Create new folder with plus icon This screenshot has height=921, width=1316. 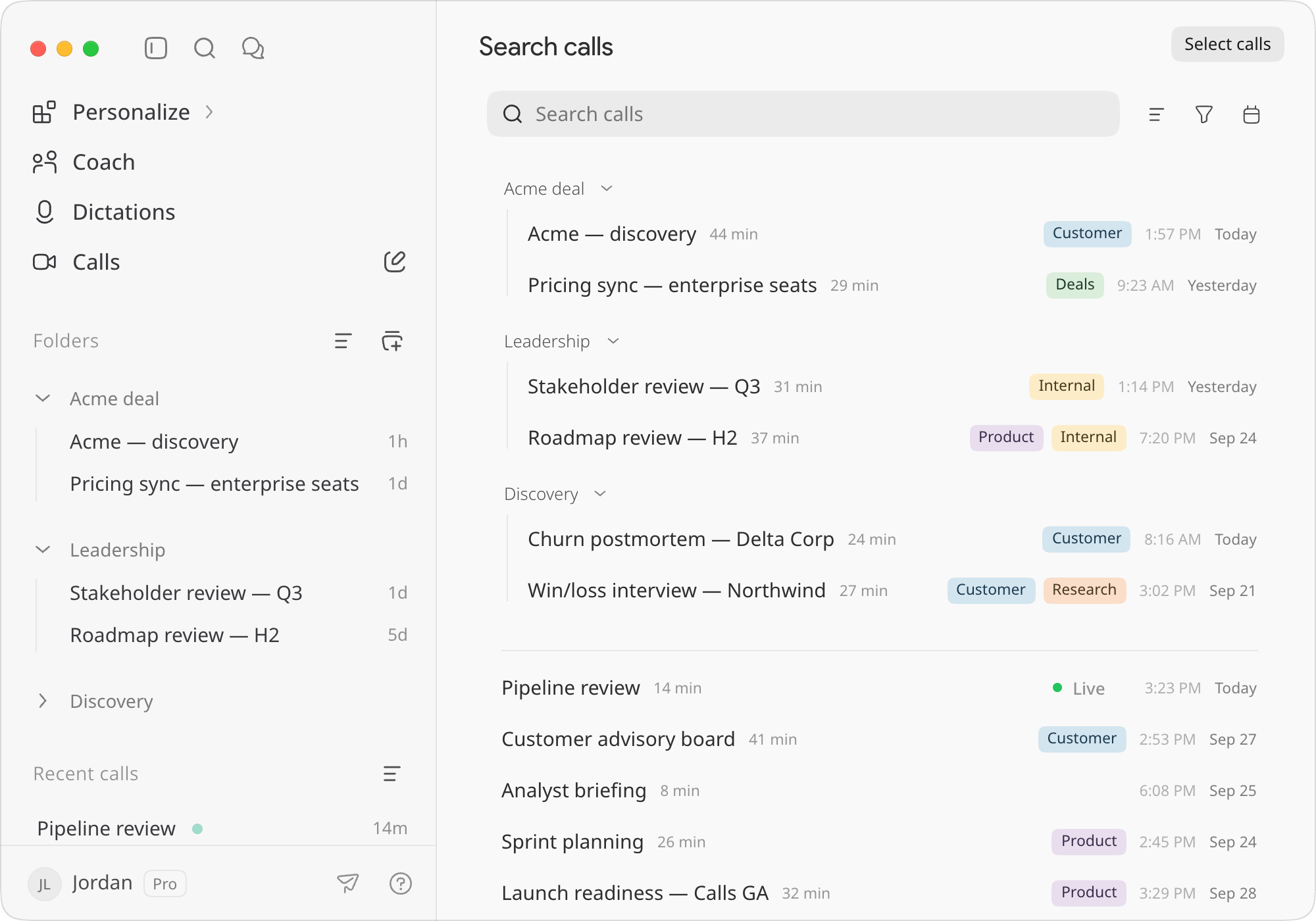coord(392,341)
